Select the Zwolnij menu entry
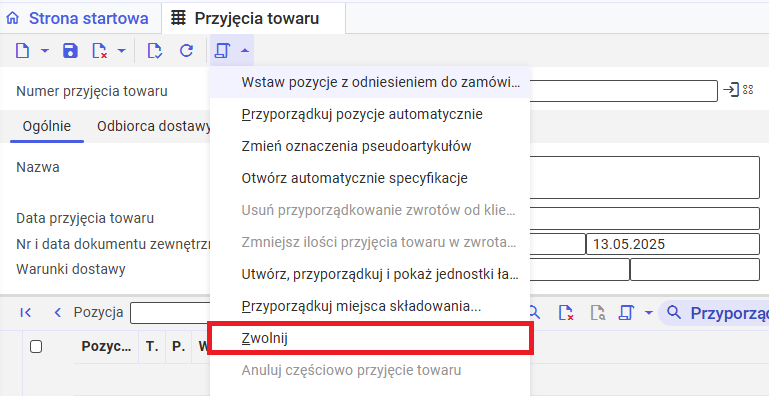 (370, 338)
